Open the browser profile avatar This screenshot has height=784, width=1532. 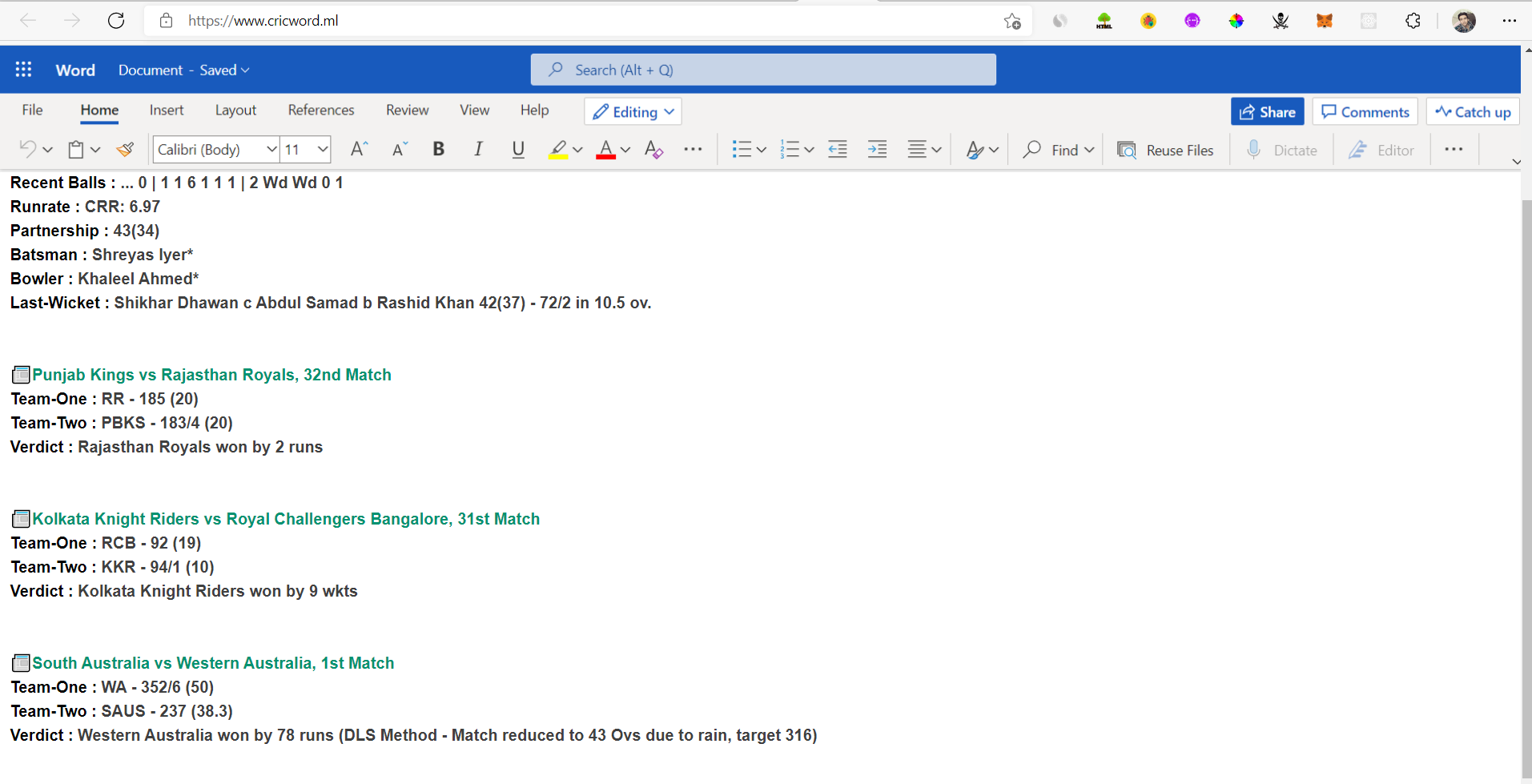coord(1464,21)
